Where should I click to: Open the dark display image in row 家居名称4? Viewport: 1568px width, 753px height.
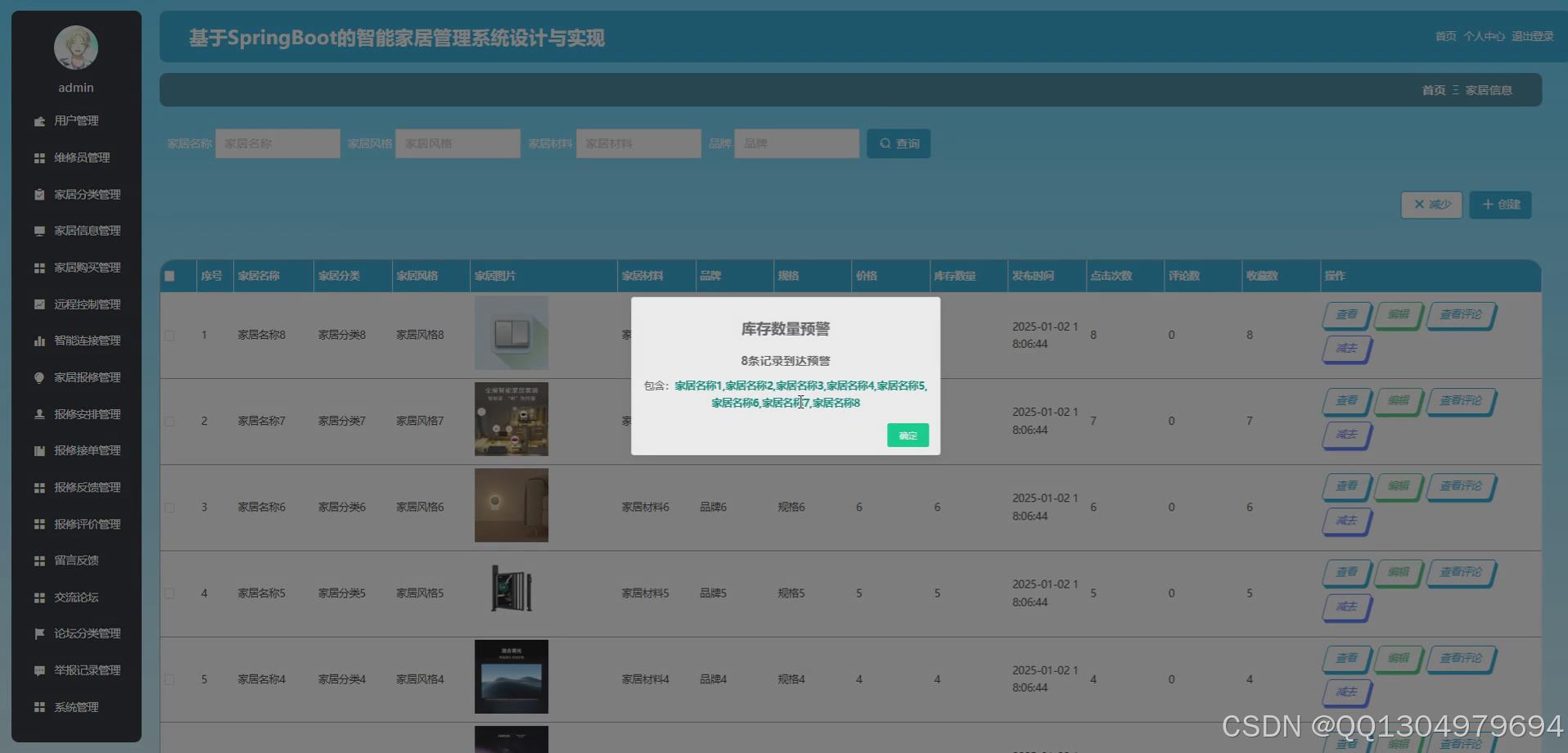click(x=511, y=677)
